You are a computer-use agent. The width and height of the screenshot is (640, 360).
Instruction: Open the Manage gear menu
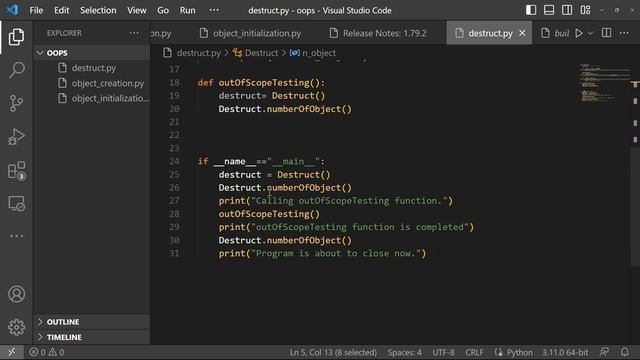pyautogui.click(x=16, y=327)
